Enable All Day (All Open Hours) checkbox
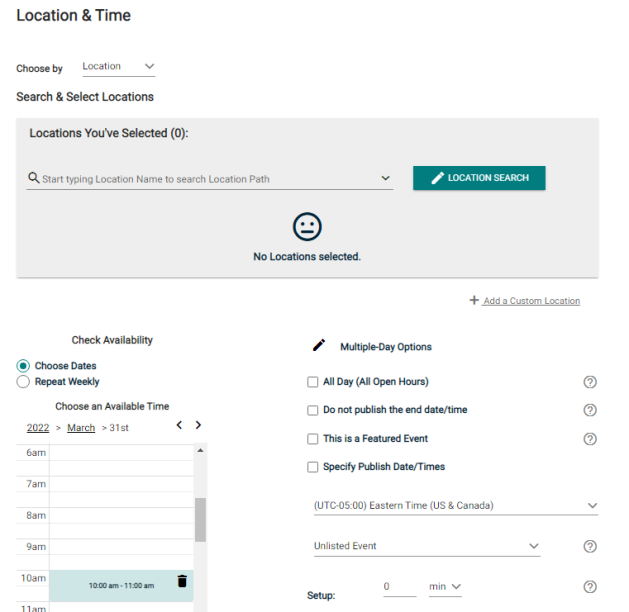Viewport: 629px width, 612px height. (312, 382)
